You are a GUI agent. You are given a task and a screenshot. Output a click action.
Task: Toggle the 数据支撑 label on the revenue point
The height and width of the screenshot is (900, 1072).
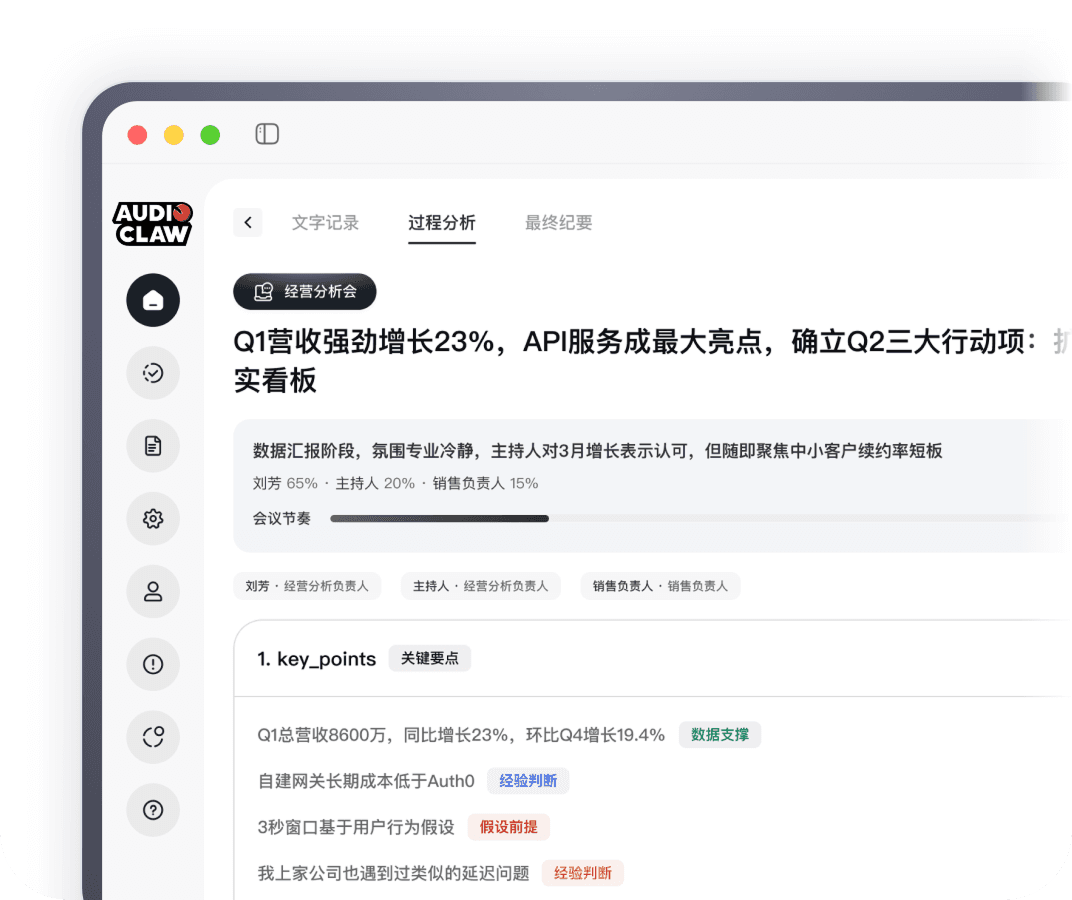[x=720, y=734]
